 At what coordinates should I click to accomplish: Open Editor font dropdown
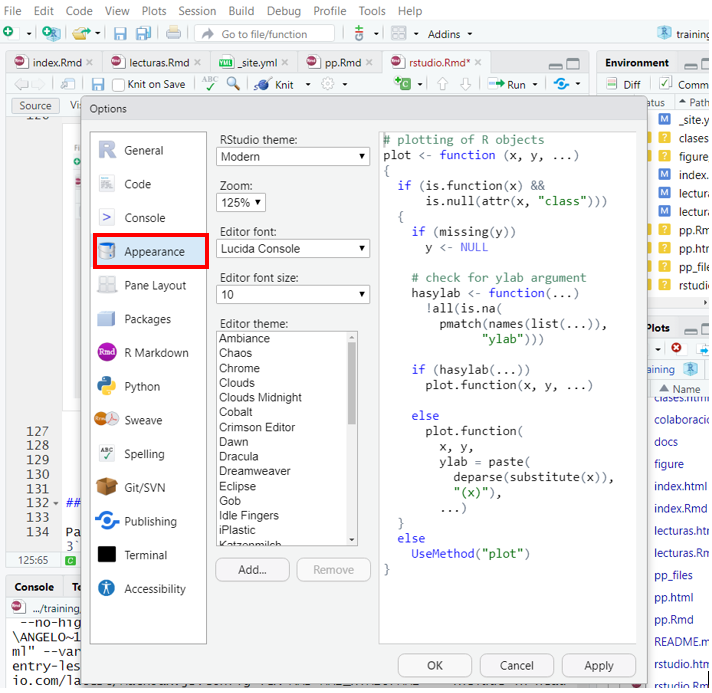coord(293,248)
